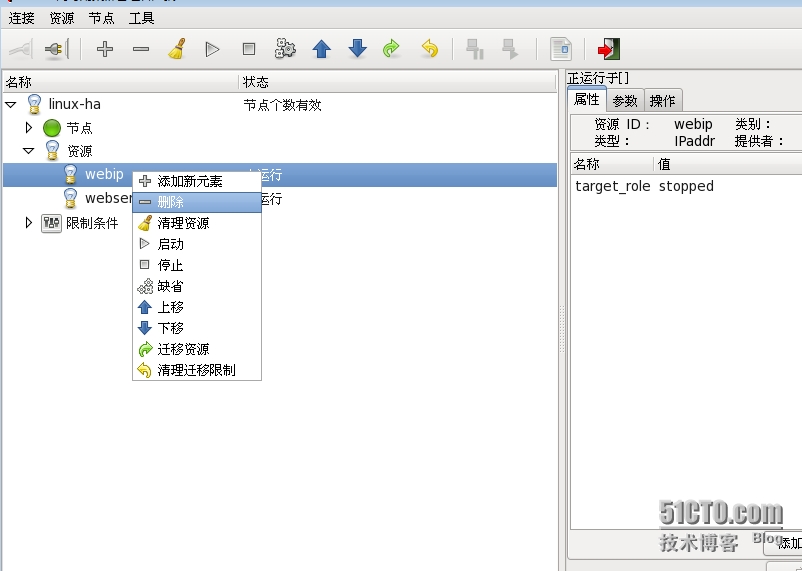Choose 清理资源 from context menu
Image resolution: width=802 pixels, height=571 pixels.
(x=197, y=223)
